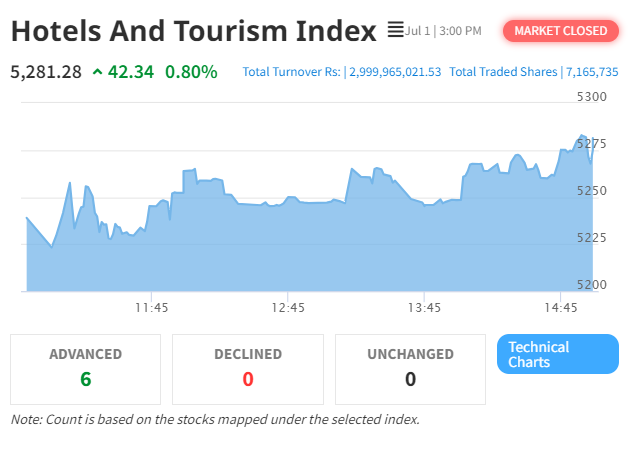
Task: Click the point change 42.34
Action: pyautogui.click(x=131, y=72)
